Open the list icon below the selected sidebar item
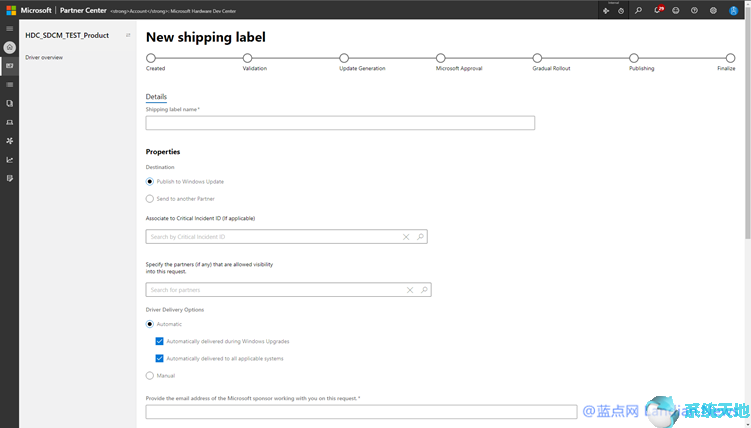The image size is (751, 428). (x=10, y=85)
